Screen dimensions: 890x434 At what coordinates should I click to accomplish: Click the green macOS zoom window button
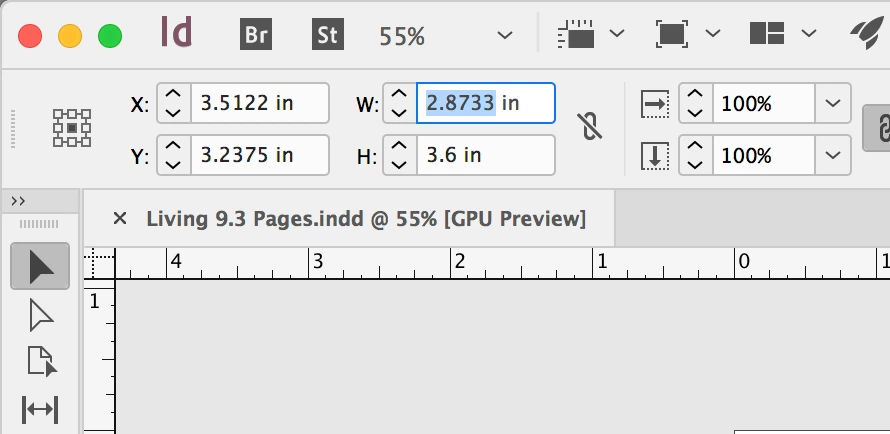click(x=110, y=36)
